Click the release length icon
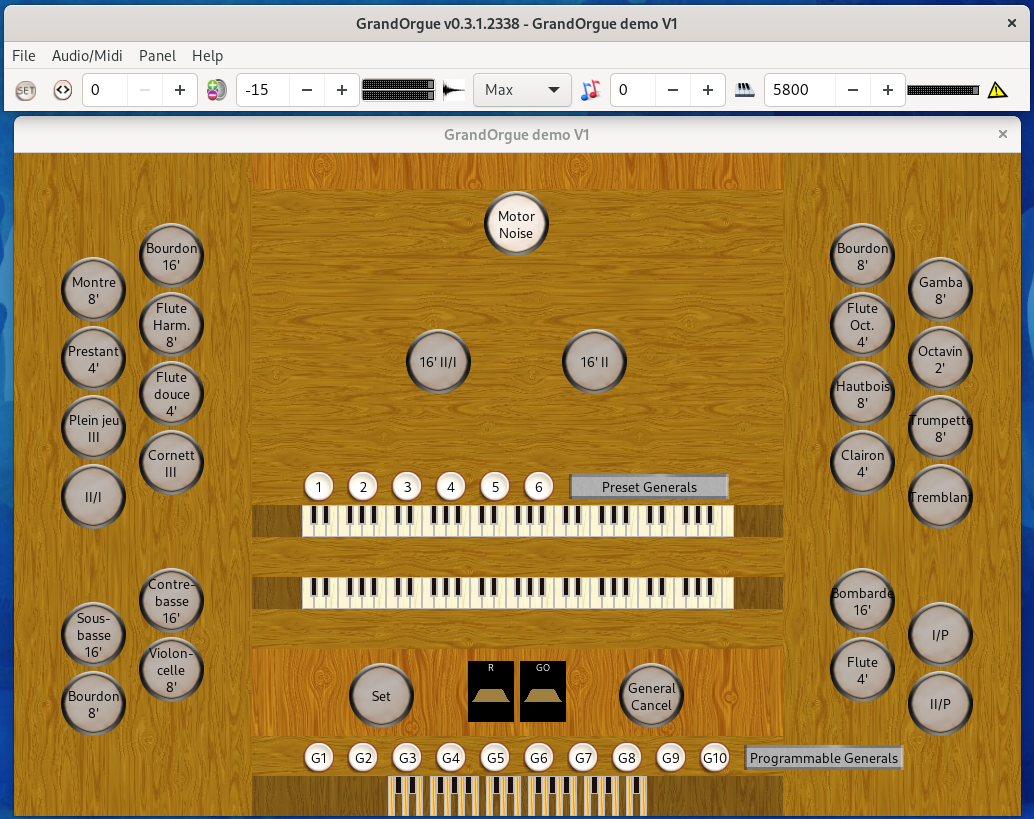 pyautogui.click(x=454, y=90)
